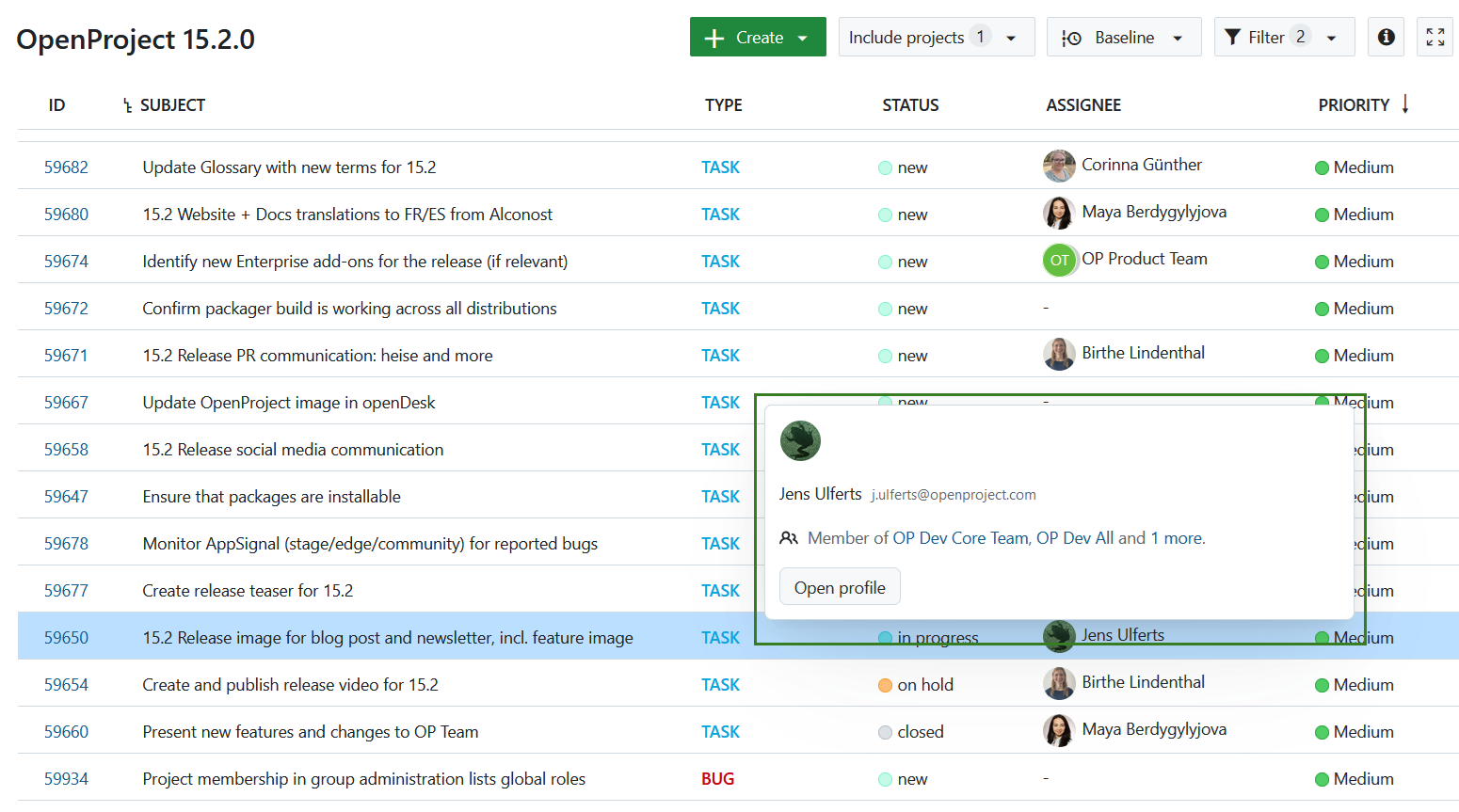Open the info panel via the info icon

(1386, 37)
